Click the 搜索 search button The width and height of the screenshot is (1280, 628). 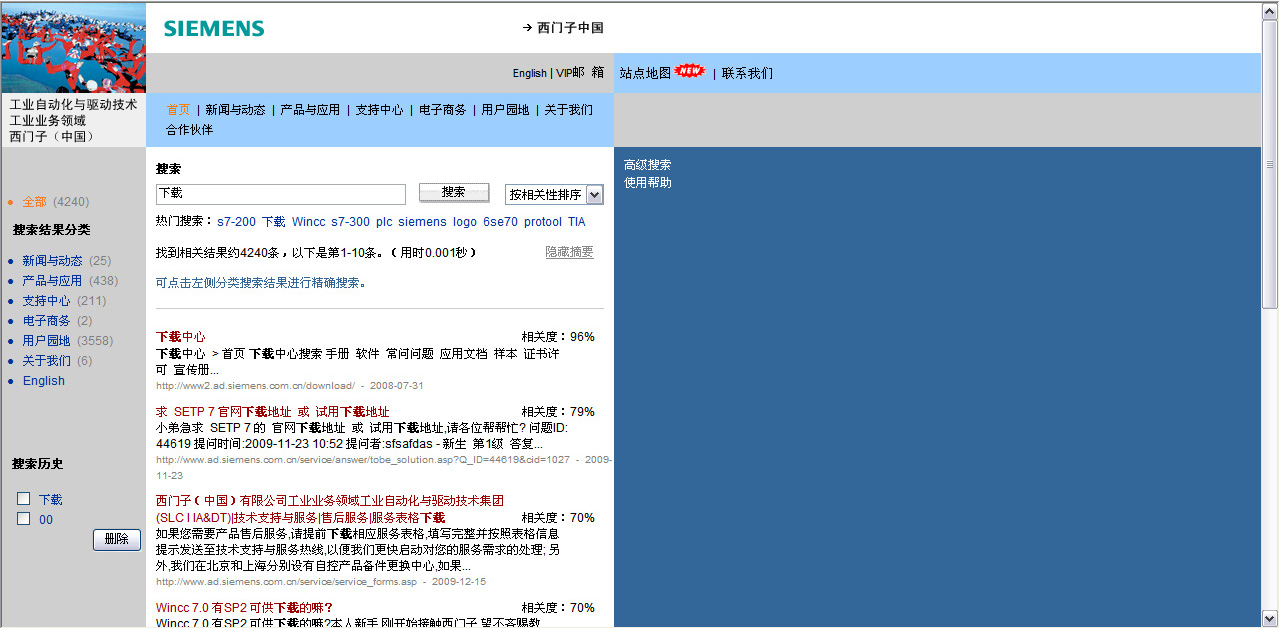pos(454,192)
